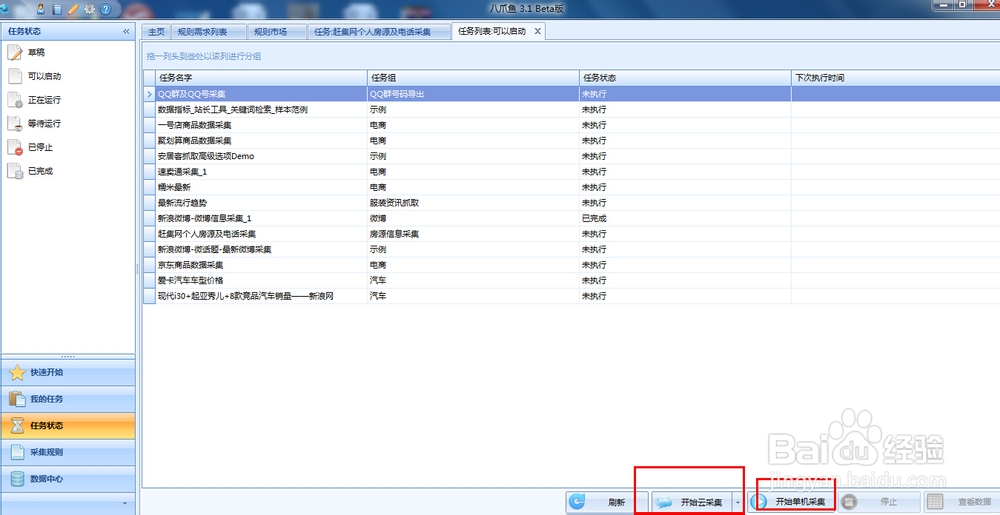1000x515 pixels.
Task: Click 服装资讯抓取 task group cell
Action: (473, 203)
